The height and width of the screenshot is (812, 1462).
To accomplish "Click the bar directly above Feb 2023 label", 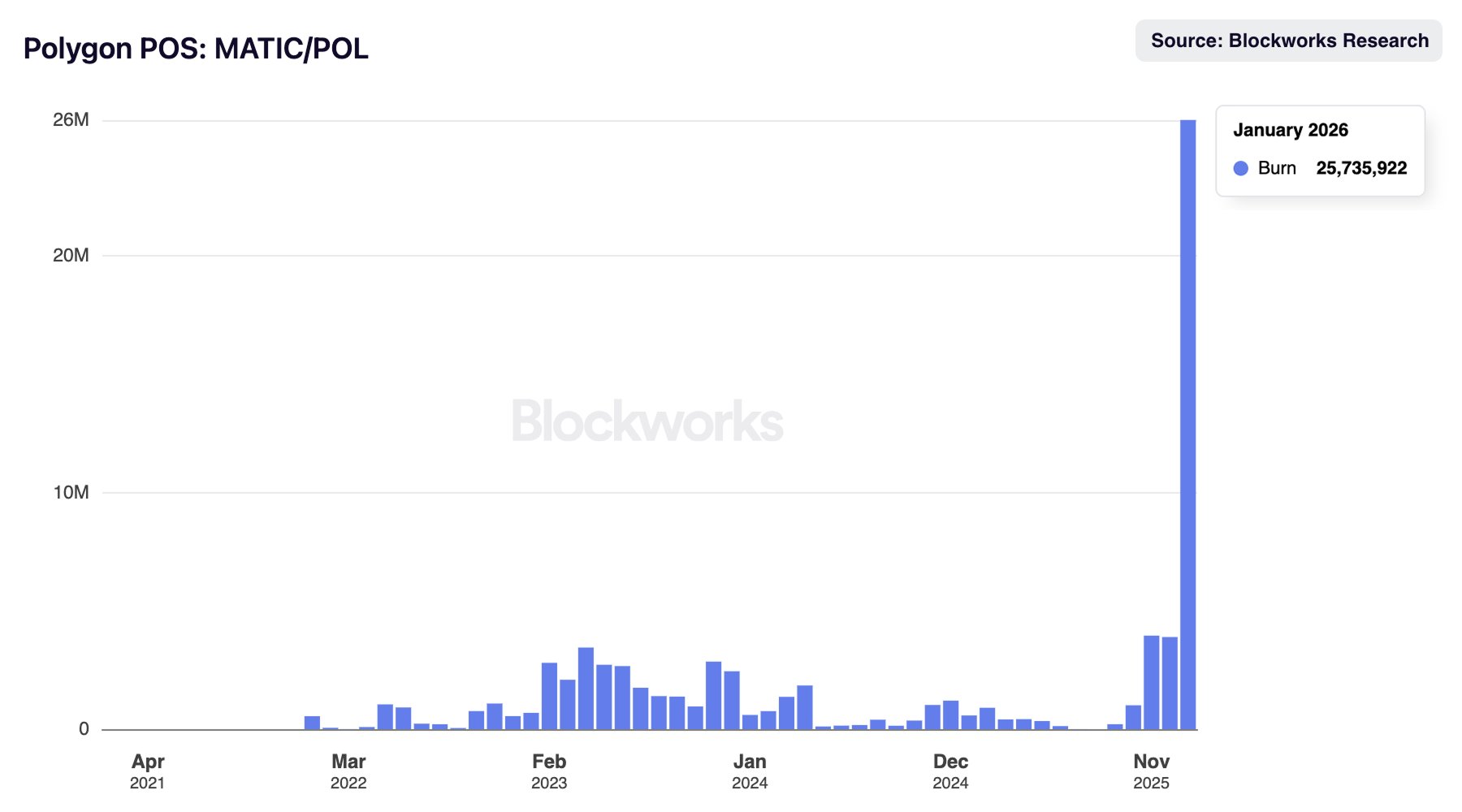I will (x=549, y=697).
